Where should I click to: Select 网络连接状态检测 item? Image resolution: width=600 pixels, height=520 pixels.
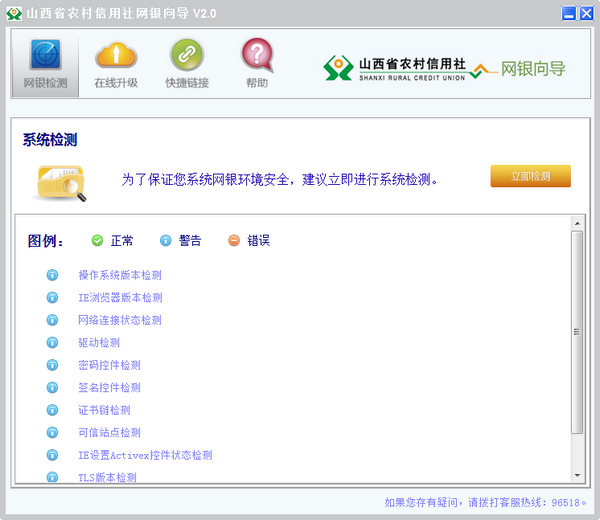[119, 320]
